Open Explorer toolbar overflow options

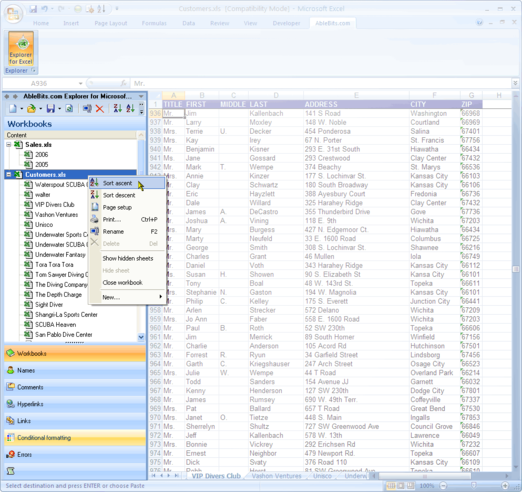click(x=141, y=108)
